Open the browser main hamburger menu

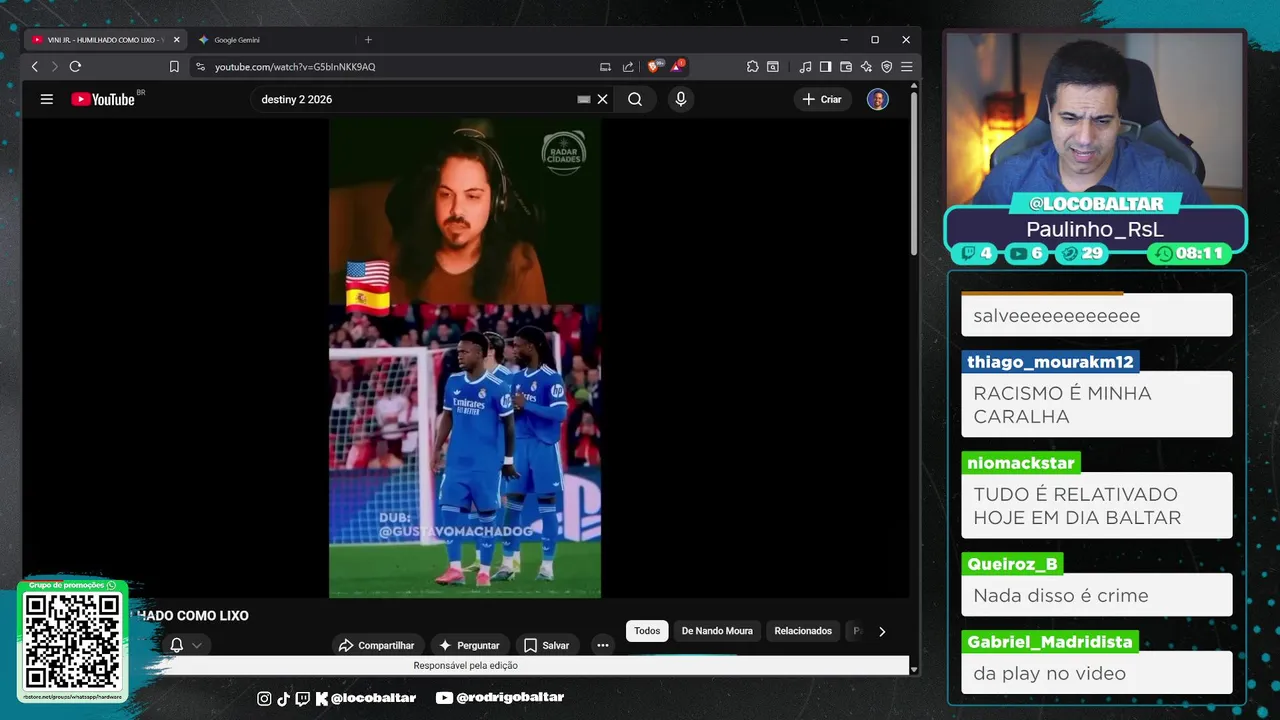906,67
